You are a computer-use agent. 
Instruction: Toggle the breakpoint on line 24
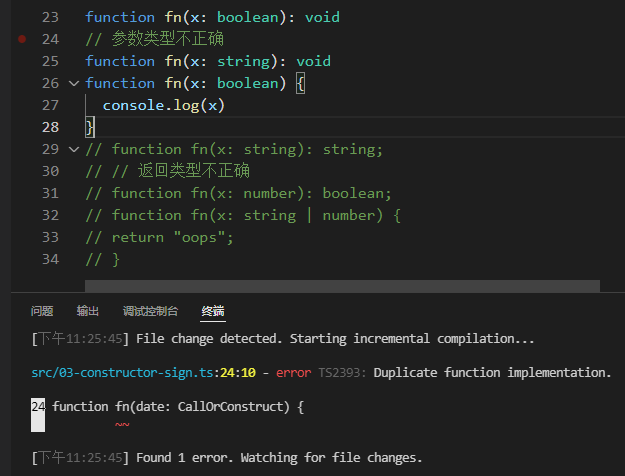[22, 39]
